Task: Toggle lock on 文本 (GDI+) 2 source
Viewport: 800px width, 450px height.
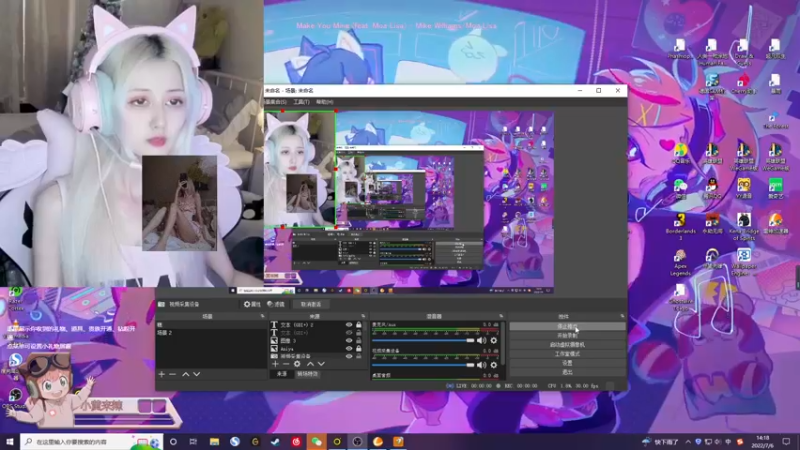Action: pos(359,324)
